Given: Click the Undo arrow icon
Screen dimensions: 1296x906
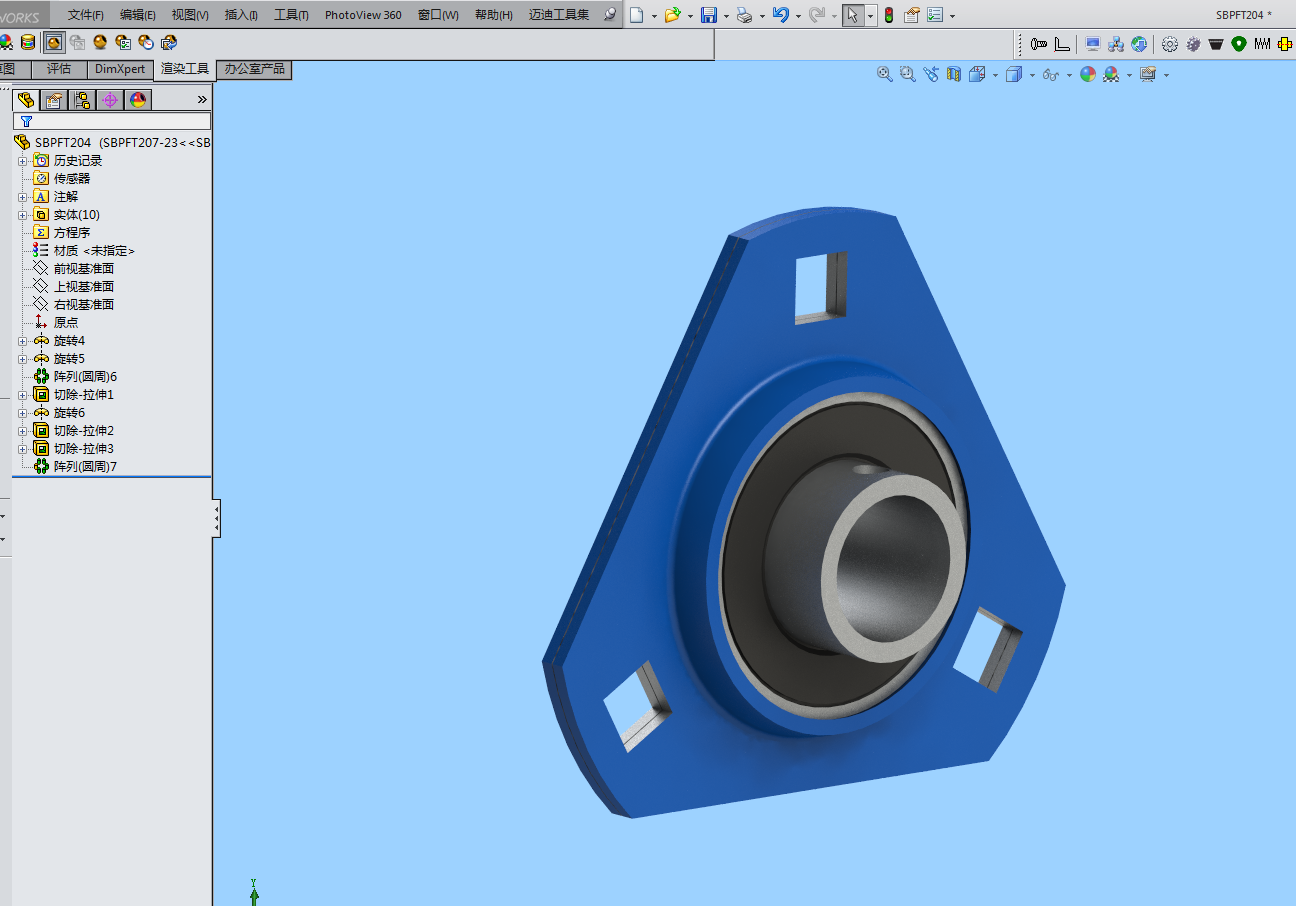Looking at the screenshot, I should (781, 15).
